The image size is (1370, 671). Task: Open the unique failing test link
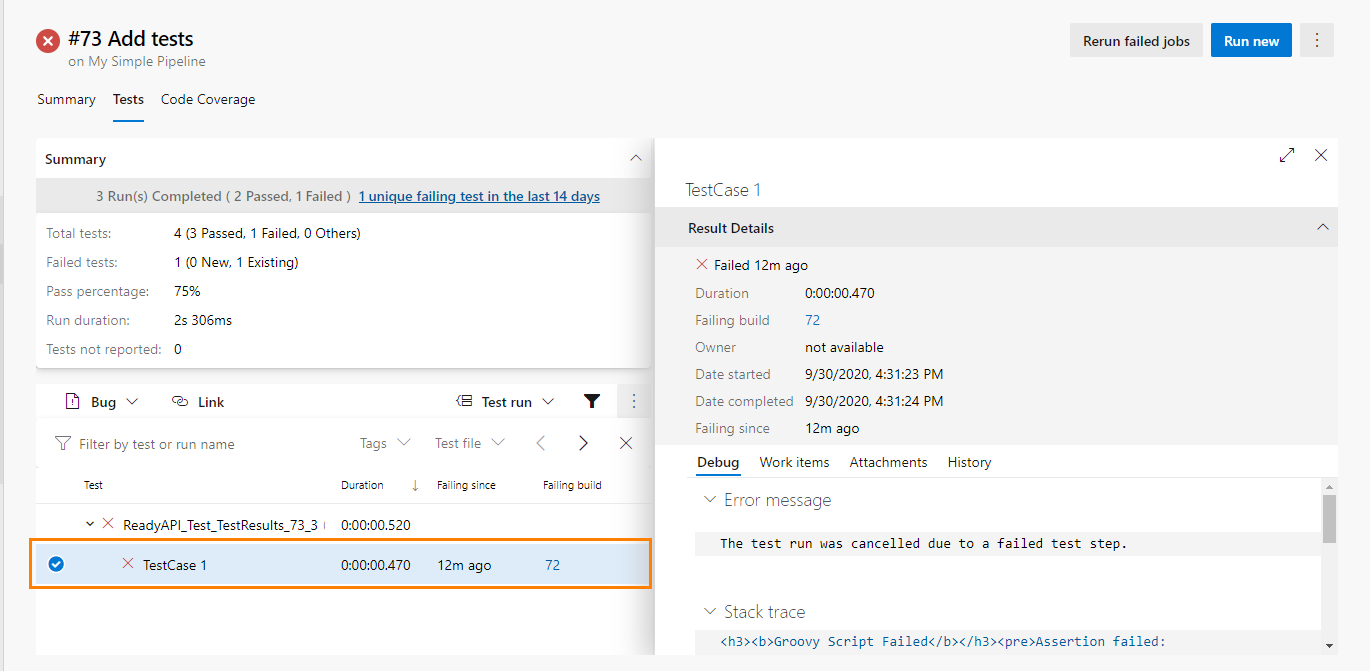click(x=479, y=196)
